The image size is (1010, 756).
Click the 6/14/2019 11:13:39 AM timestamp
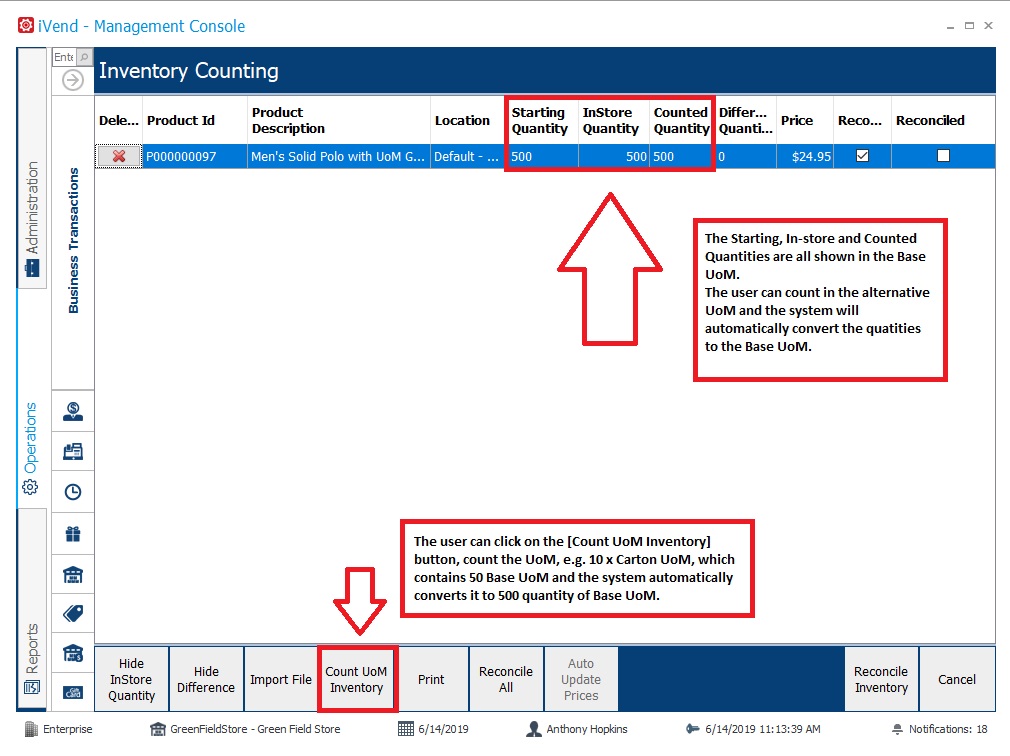pyautogui.click(x=763, y=729)
